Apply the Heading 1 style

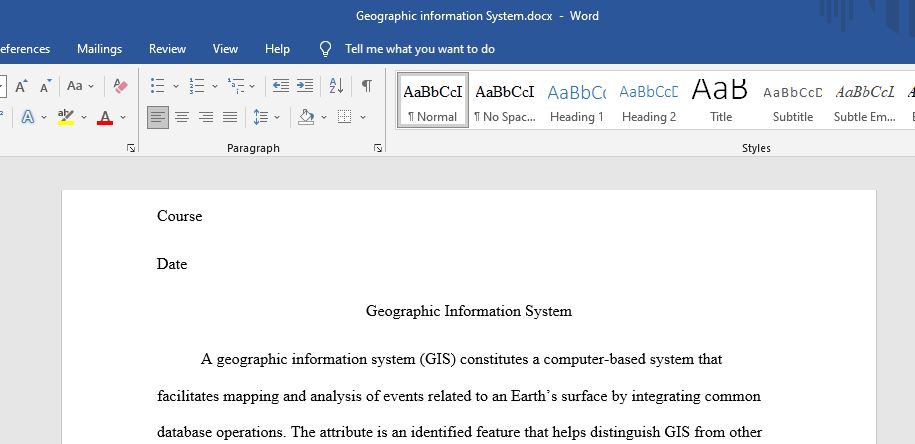[x=577, y=100]
